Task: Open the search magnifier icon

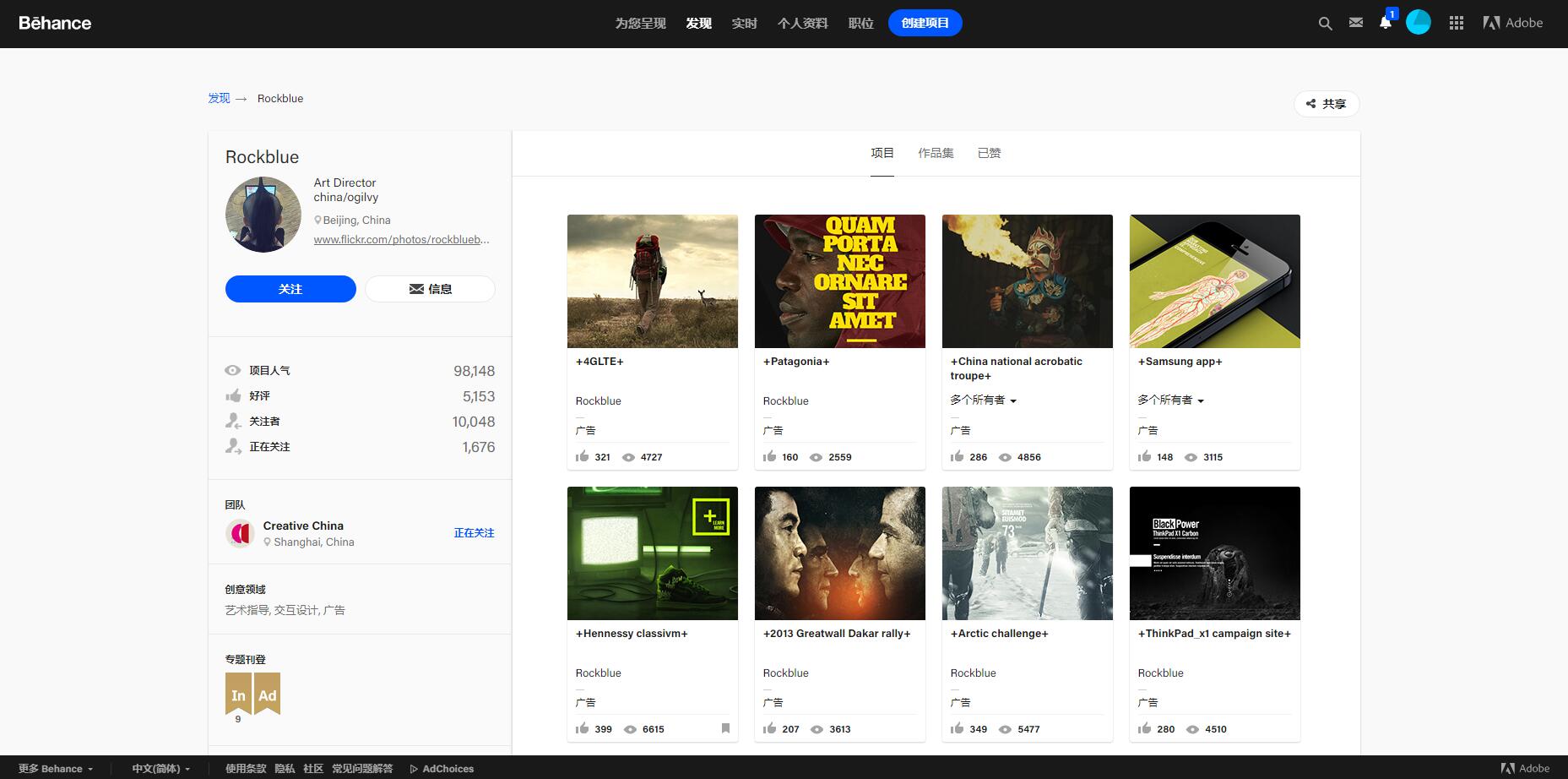Action: pos(1326,24)
